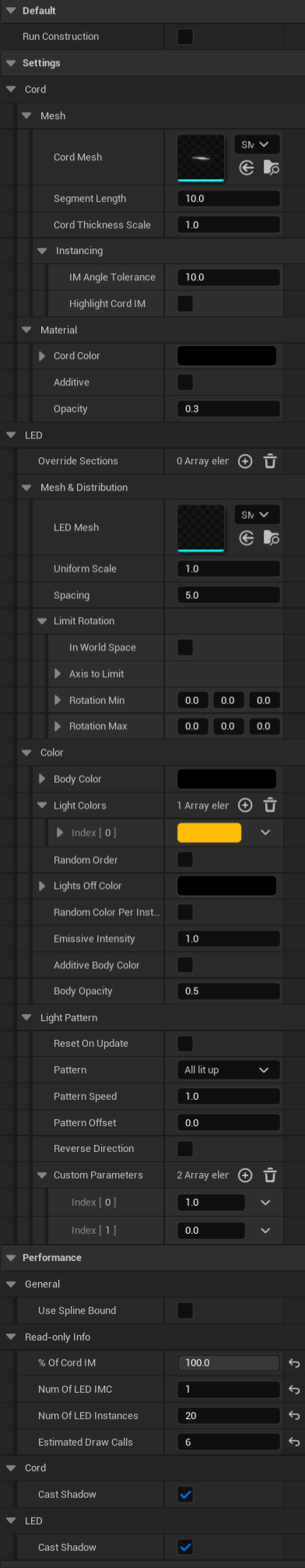Edit Pattern Speed value field

(228, 1096)
